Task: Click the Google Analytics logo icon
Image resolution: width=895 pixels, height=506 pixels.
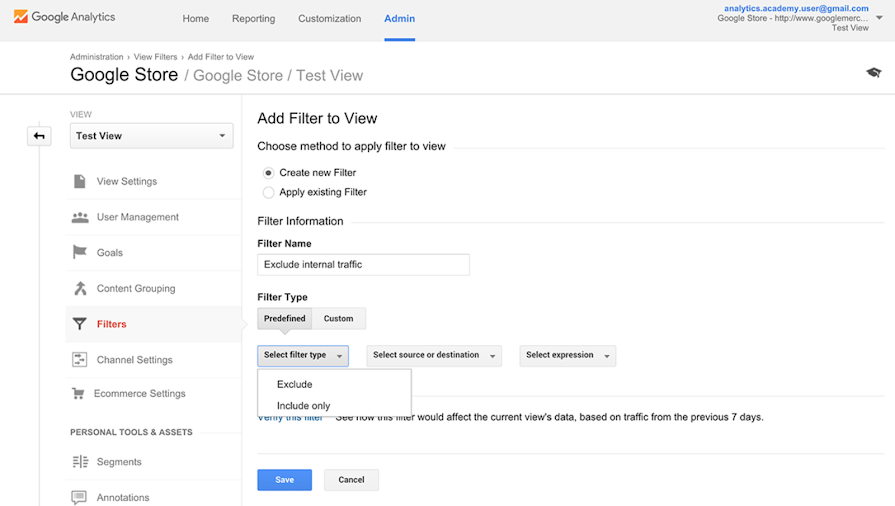Action: click(20, 17)
